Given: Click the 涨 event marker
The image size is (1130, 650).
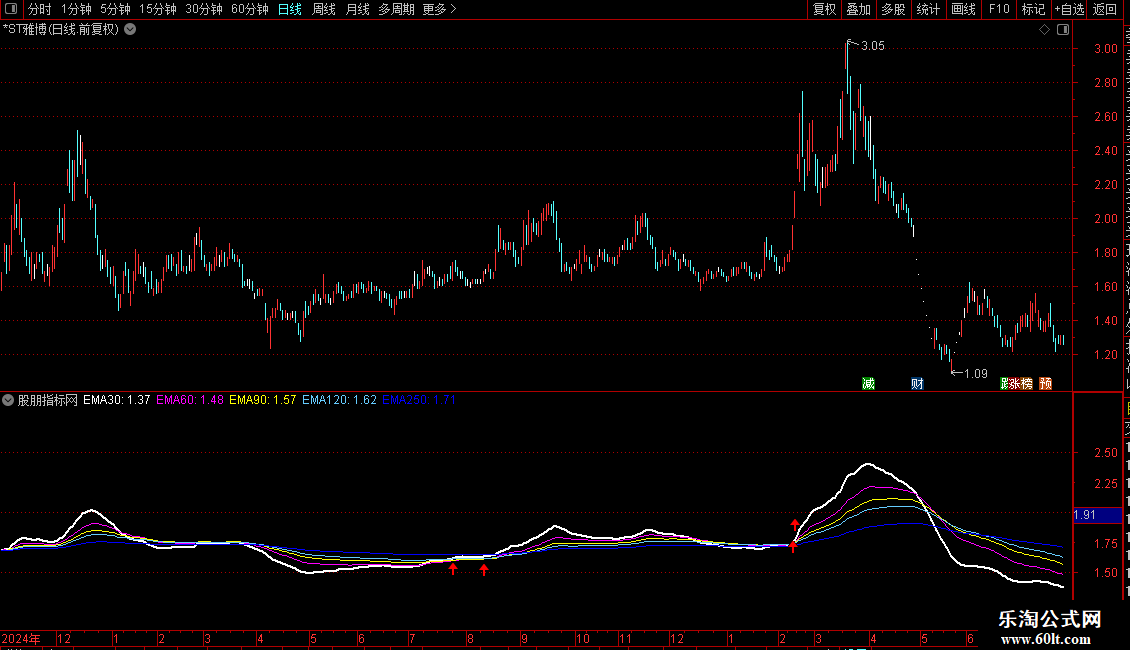Looking at the screenshot, I should point(1015,383).
